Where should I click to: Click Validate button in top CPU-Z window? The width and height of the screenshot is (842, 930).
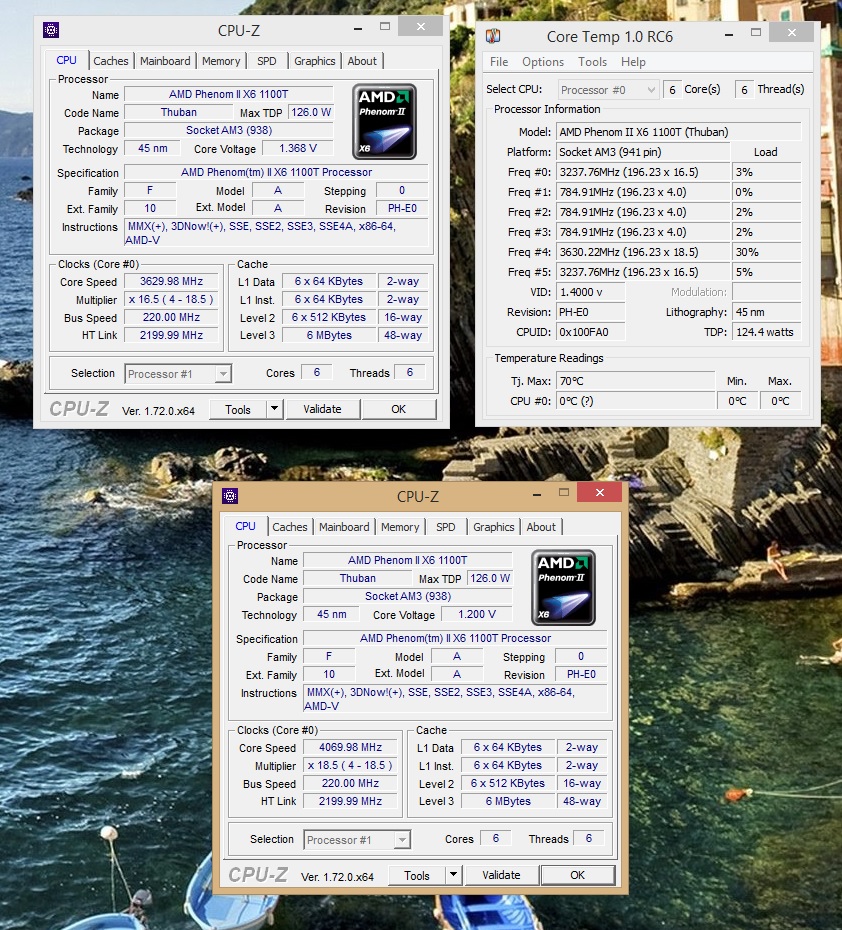coord(323,409)
